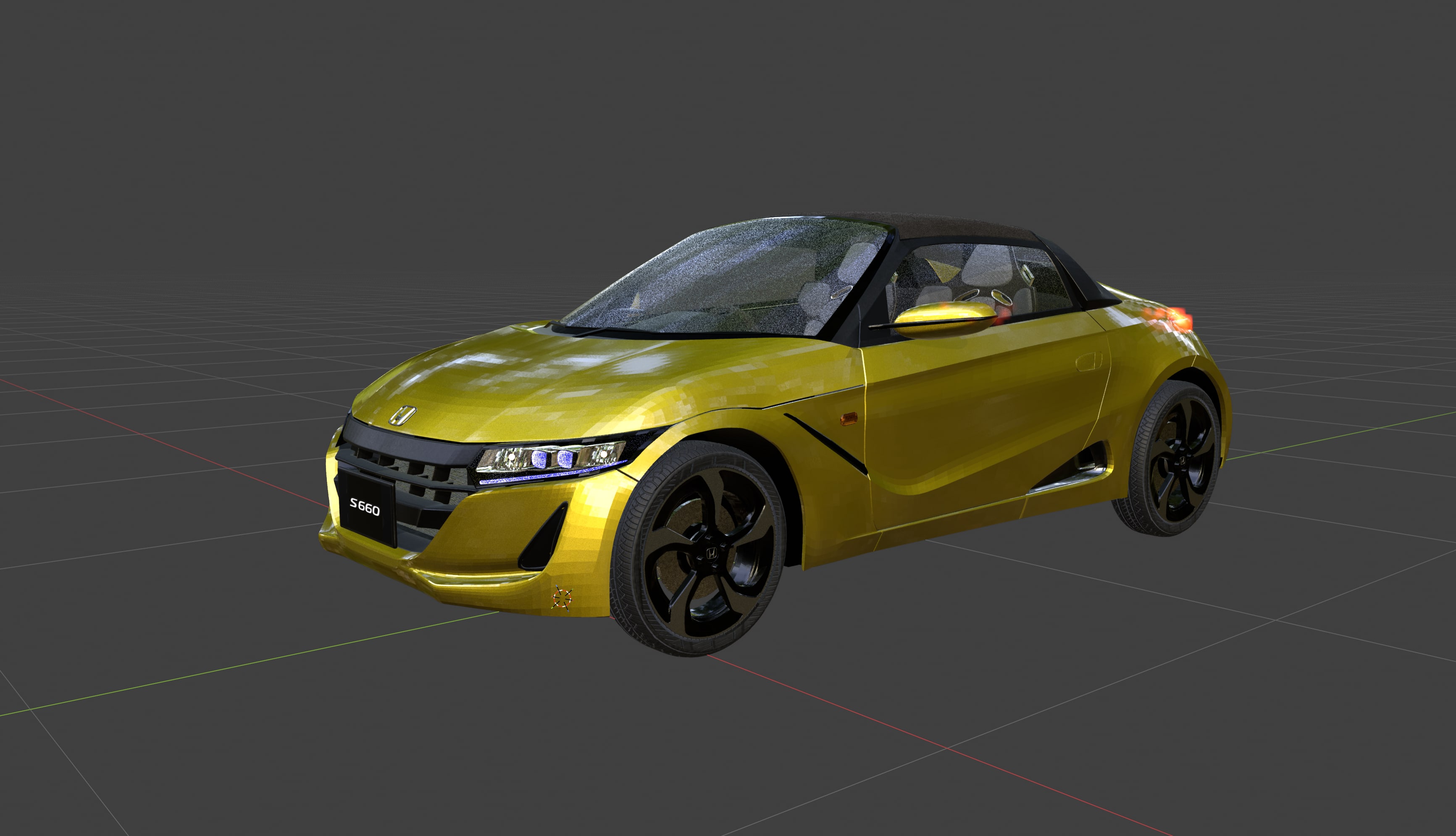
Task: Select the front wheel rim
Action: 709,554
